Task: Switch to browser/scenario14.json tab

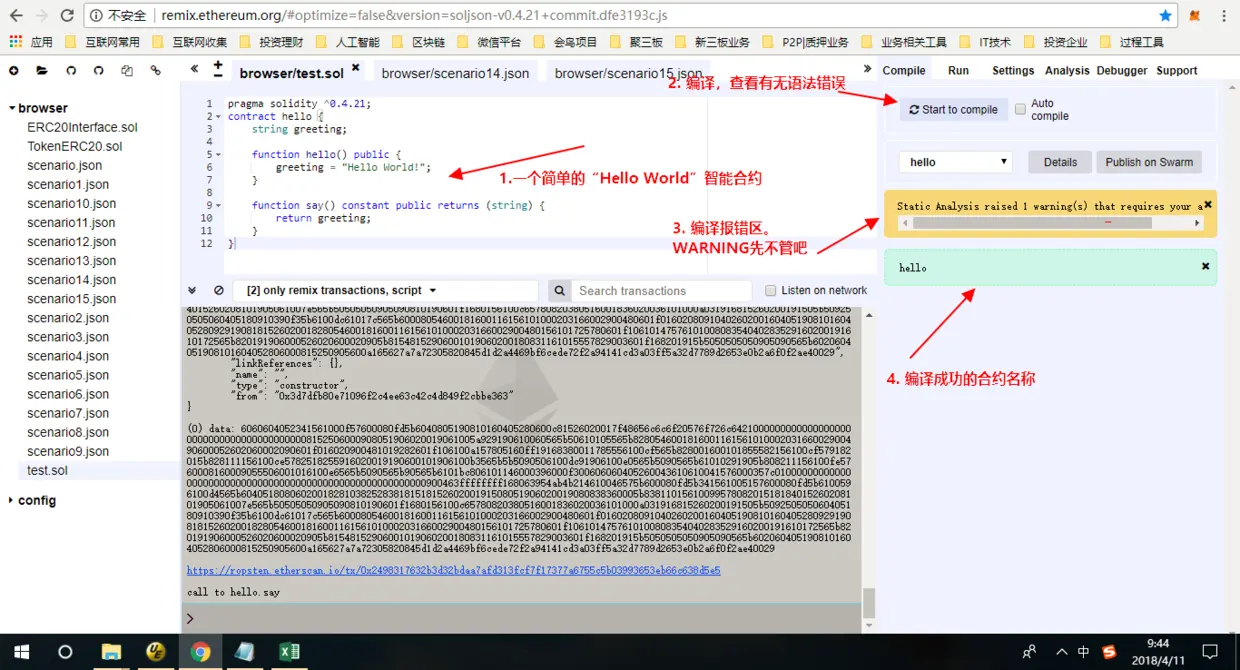Action: tap(455, 74)
